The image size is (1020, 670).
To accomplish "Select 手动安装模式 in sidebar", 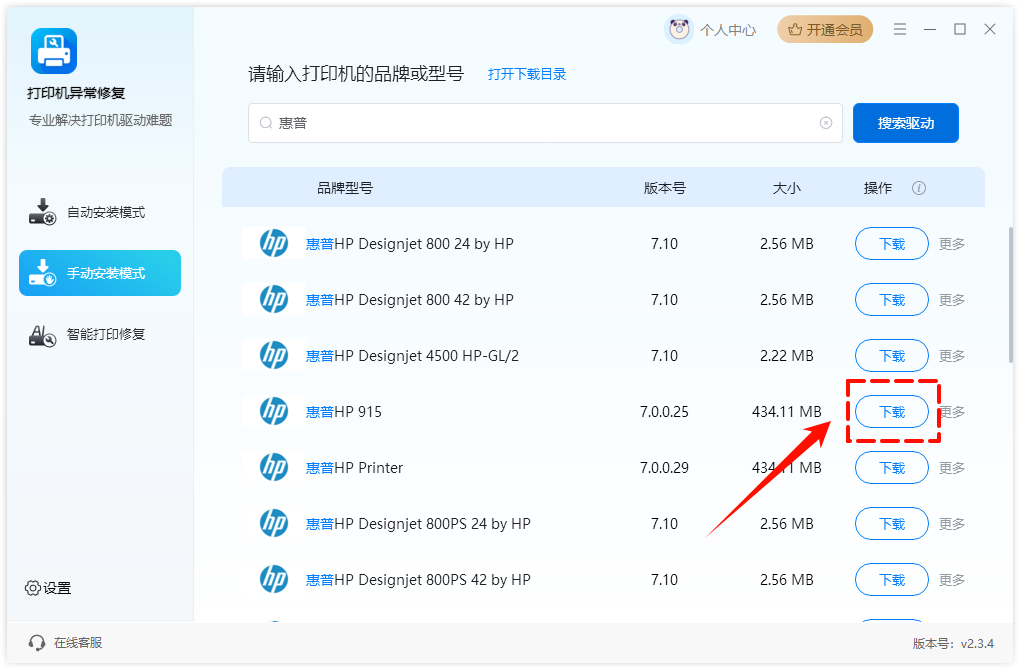I will pyautogui.click(x=100, y=273).
